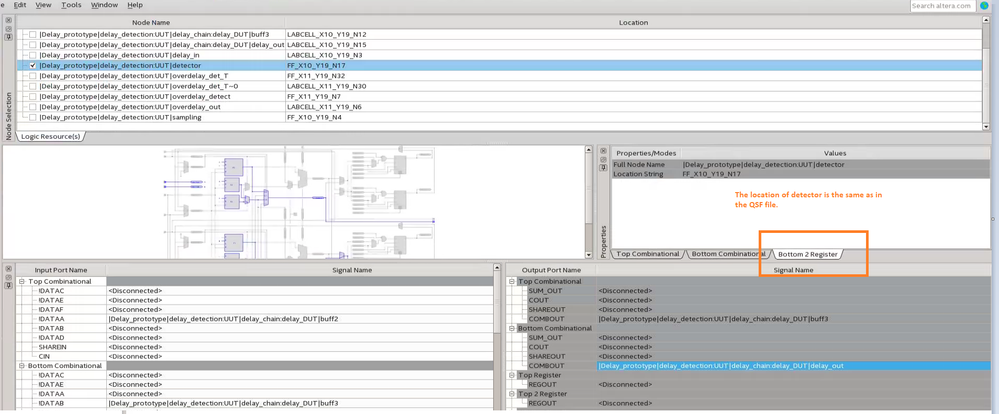Close the Properties panel
Image resolution: width=999 pixels, height=414 pixels.
(603, 151)
